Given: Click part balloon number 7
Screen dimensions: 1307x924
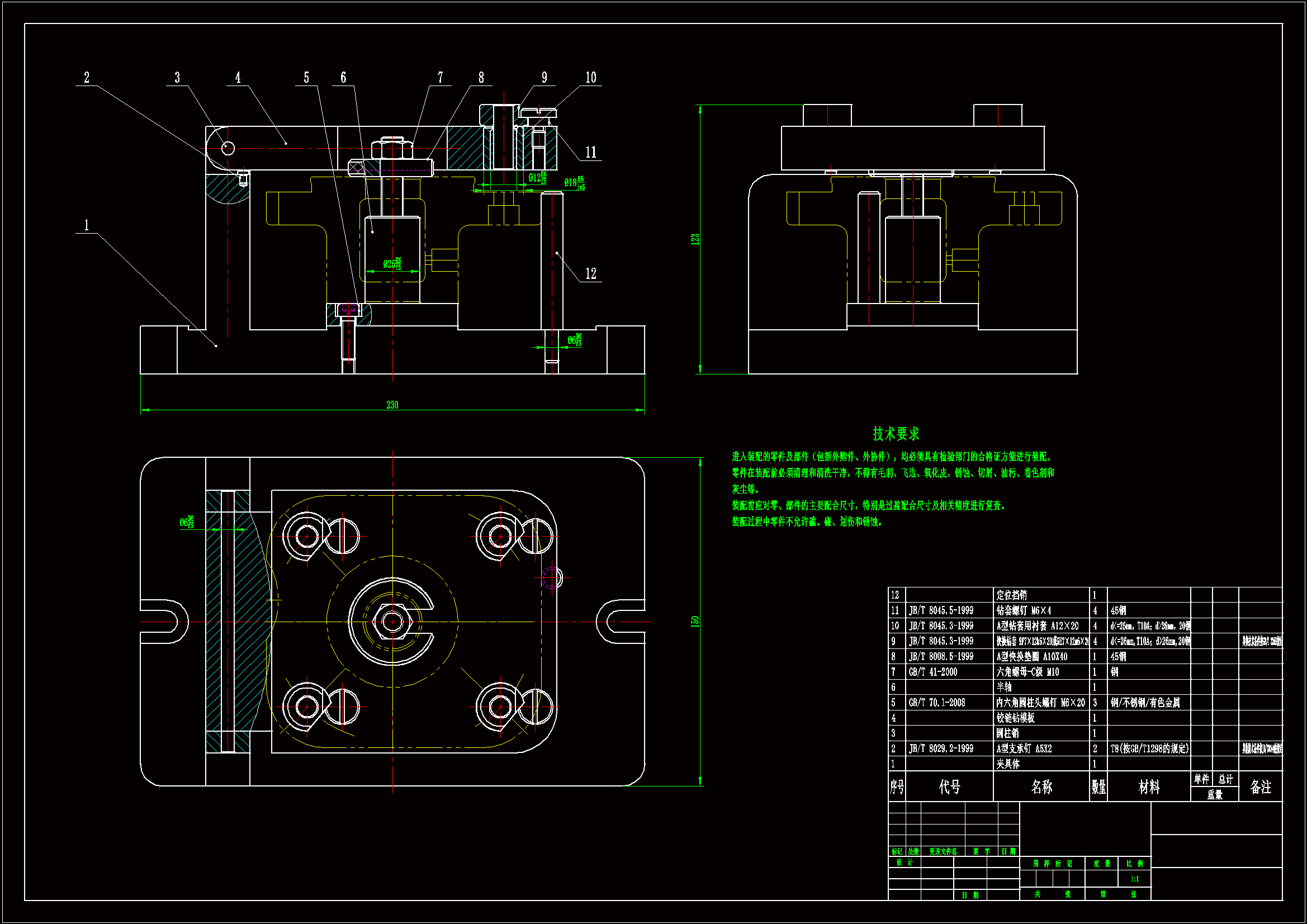Looking at the screenshot, I should [441, 78].
